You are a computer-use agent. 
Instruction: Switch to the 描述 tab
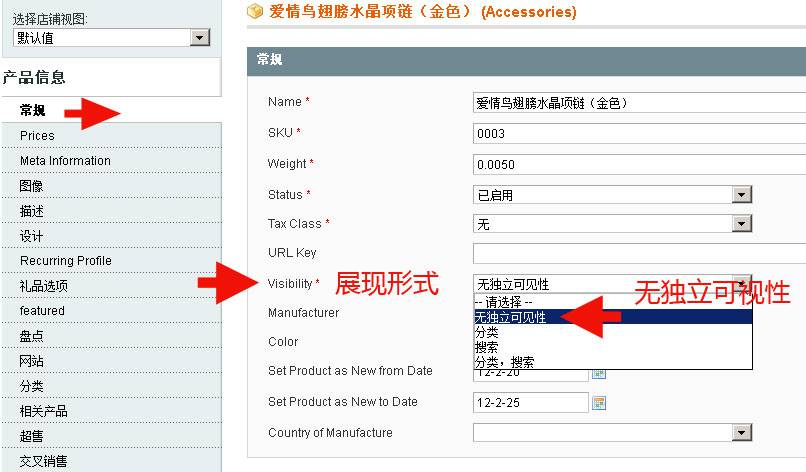[x=112, y=211]
